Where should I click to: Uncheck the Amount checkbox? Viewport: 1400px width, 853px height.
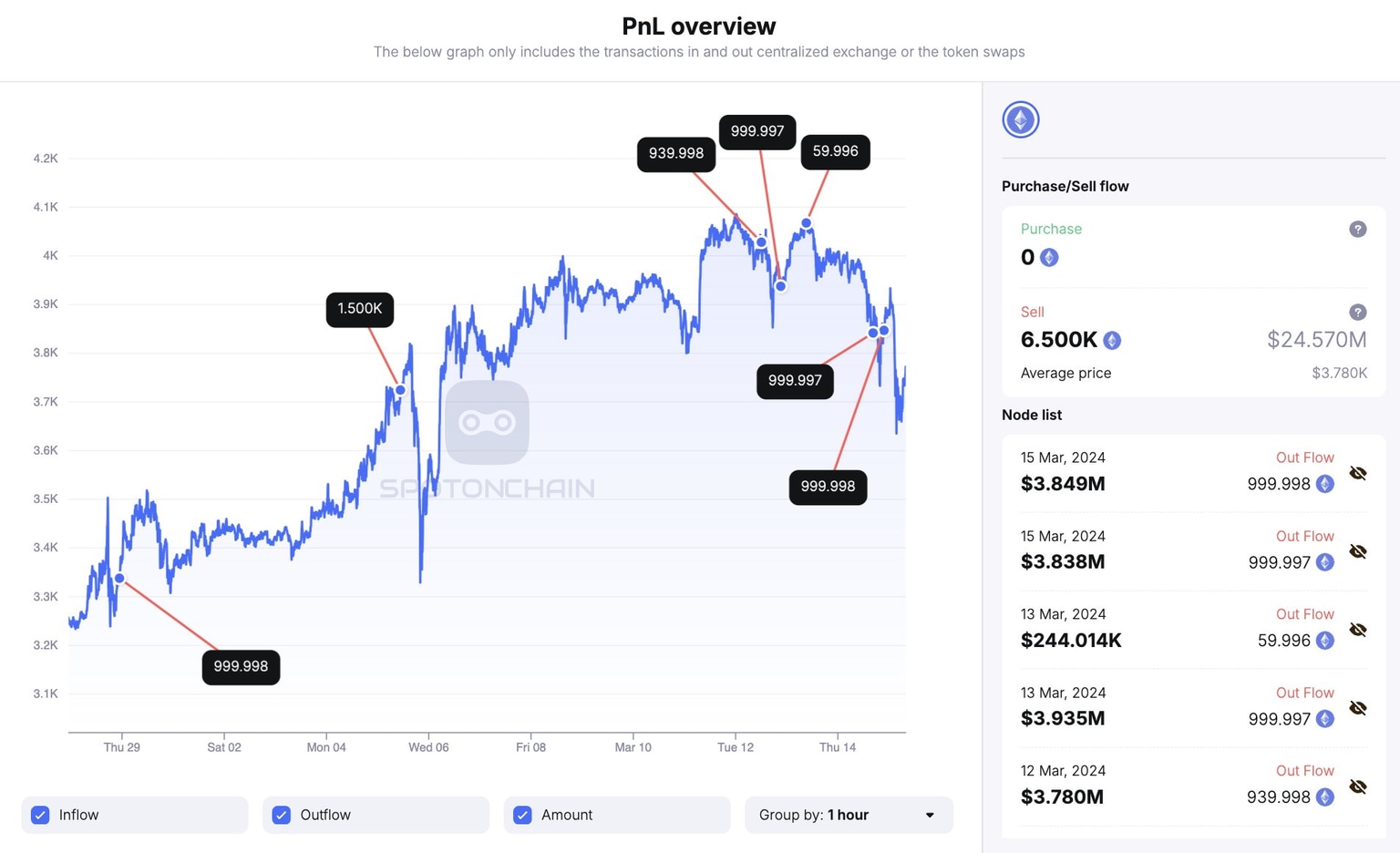point(522,815)
